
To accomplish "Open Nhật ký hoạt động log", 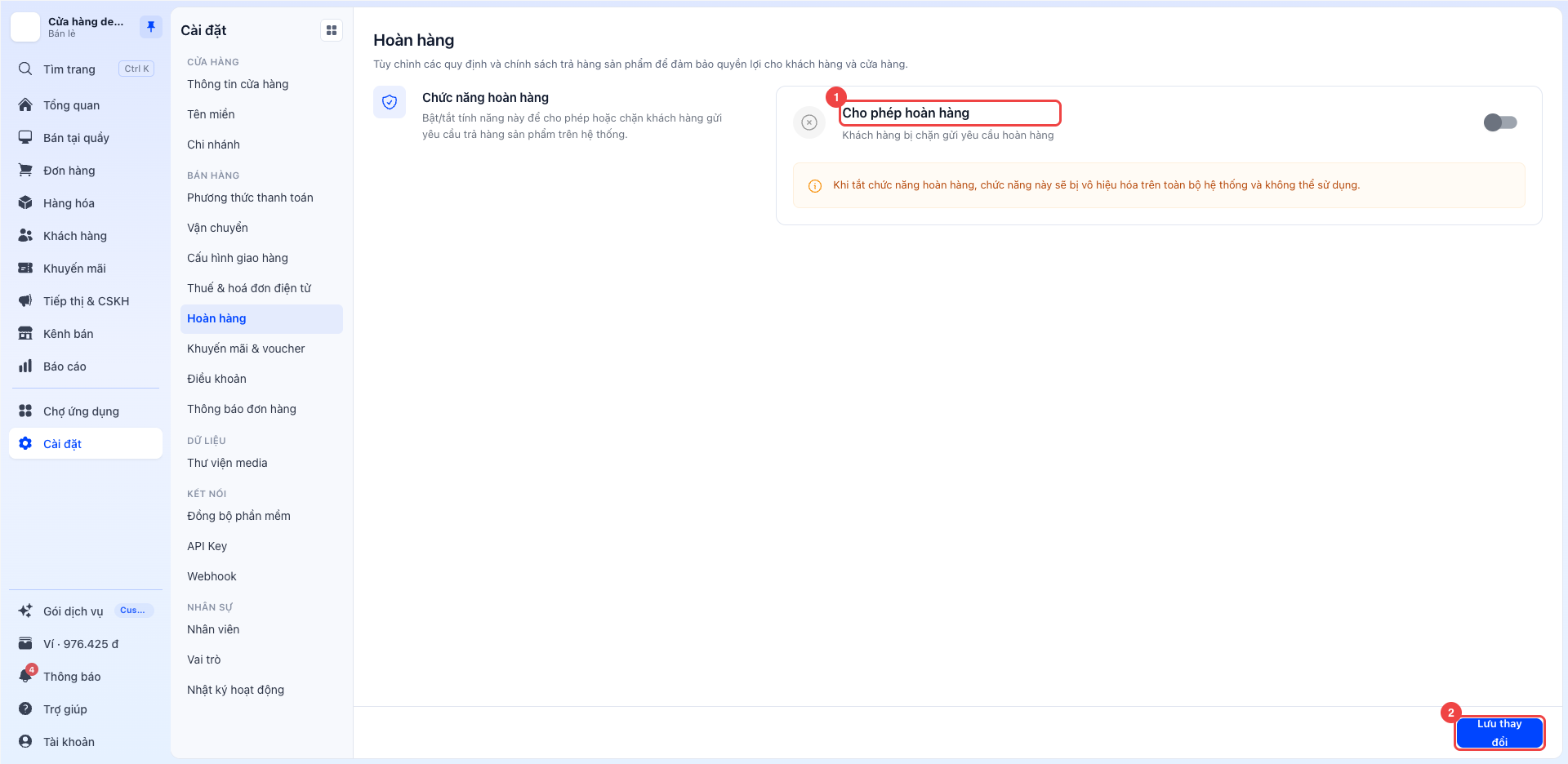I will point(261,690).
